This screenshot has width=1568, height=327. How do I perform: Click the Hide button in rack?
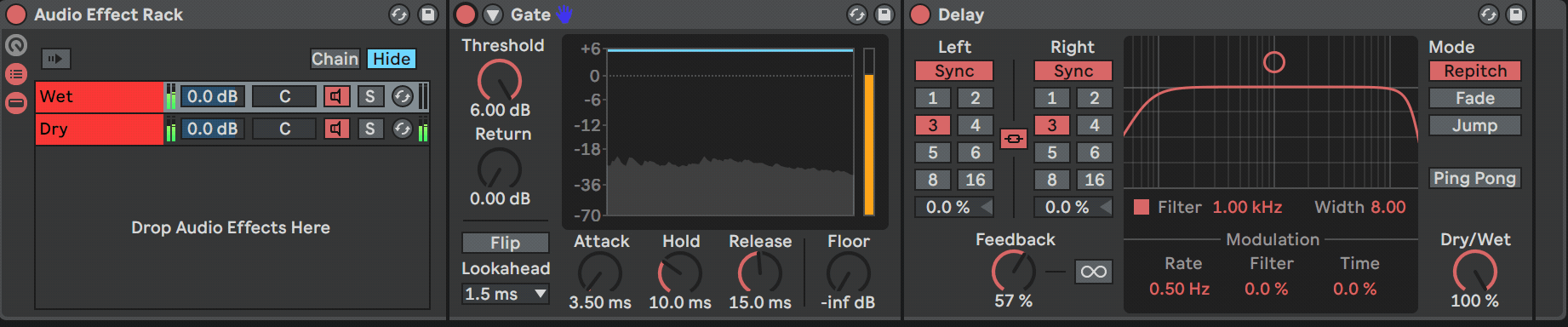click(x=392, y=59)
